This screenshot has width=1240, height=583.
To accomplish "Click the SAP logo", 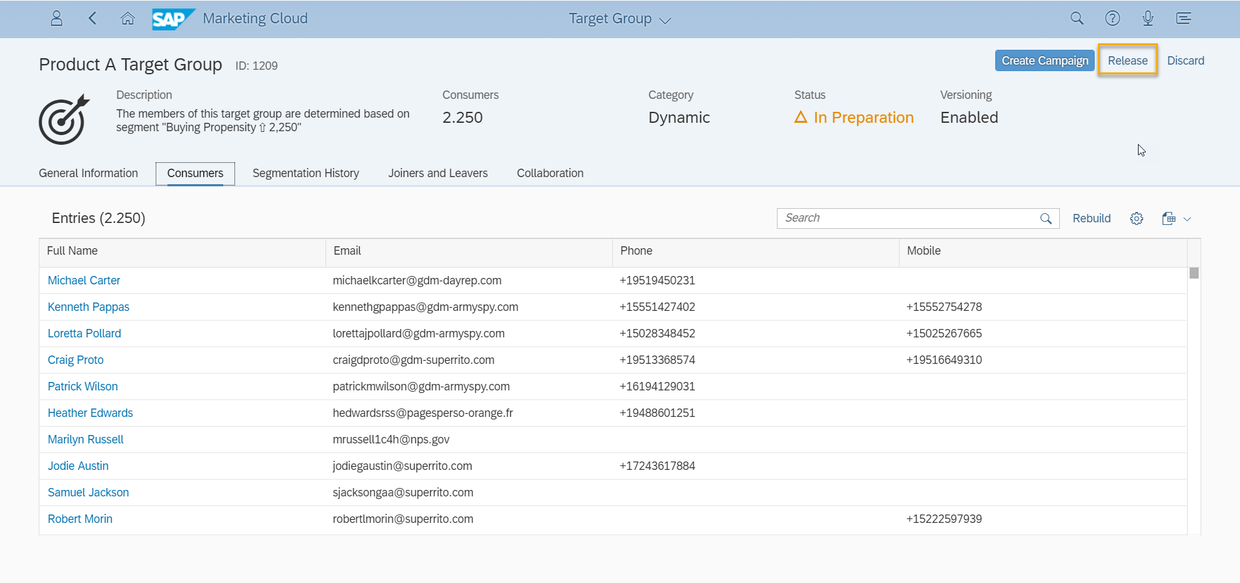I will click(173, 18).
